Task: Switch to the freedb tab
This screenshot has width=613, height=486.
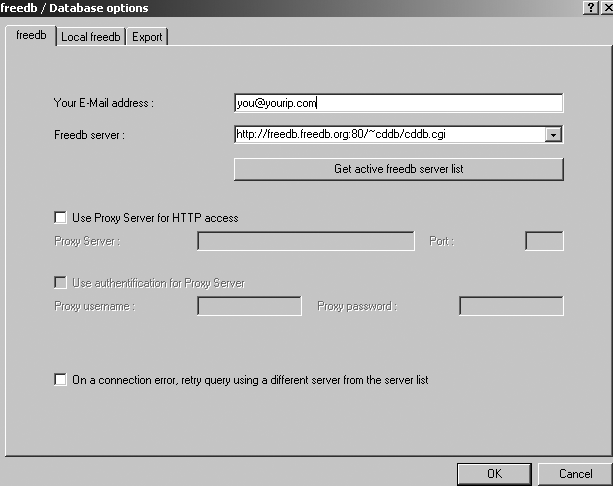Action: (x=31, y=36)
